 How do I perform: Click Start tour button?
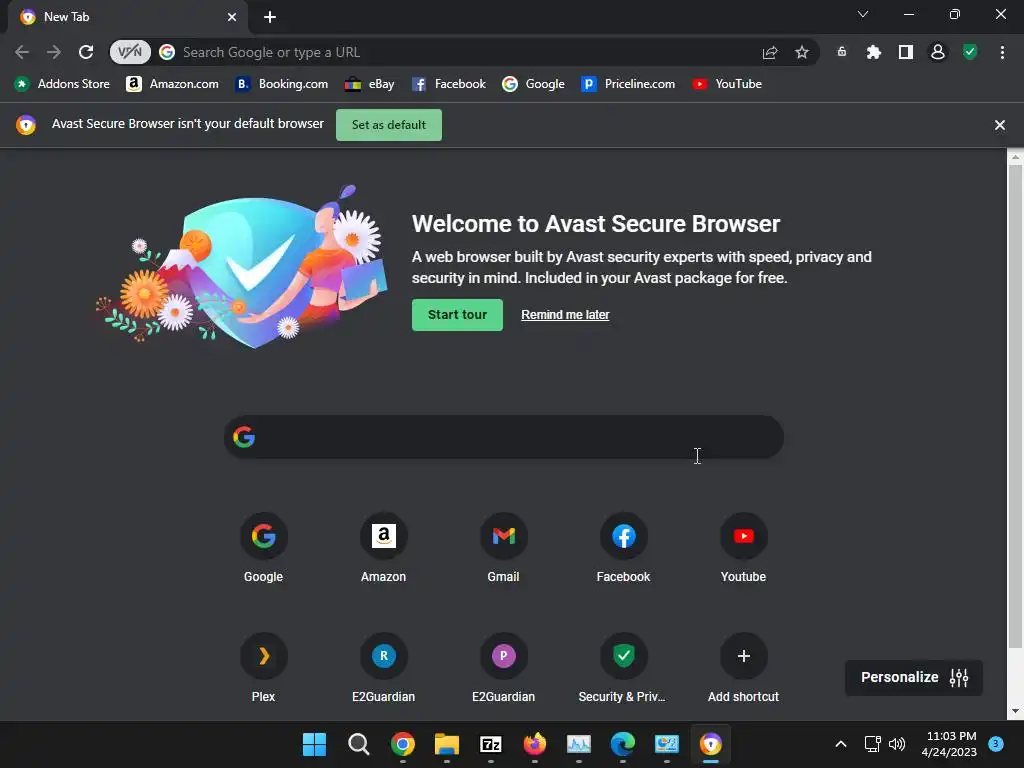point(457,315)
